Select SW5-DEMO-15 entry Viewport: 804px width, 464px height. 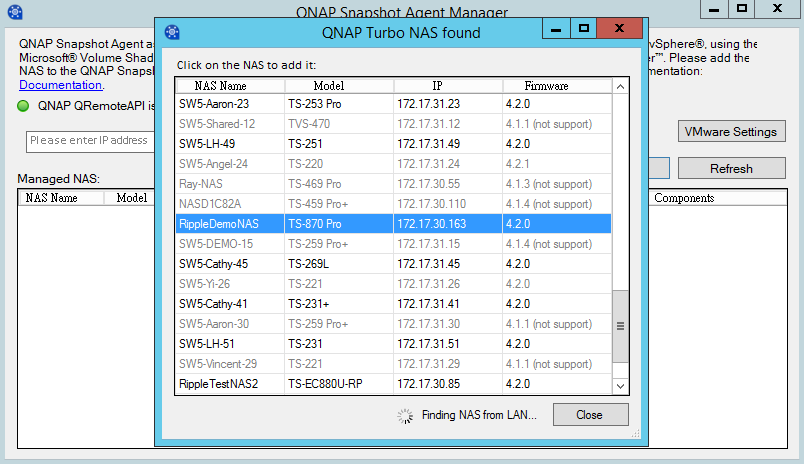coord(393,244)
